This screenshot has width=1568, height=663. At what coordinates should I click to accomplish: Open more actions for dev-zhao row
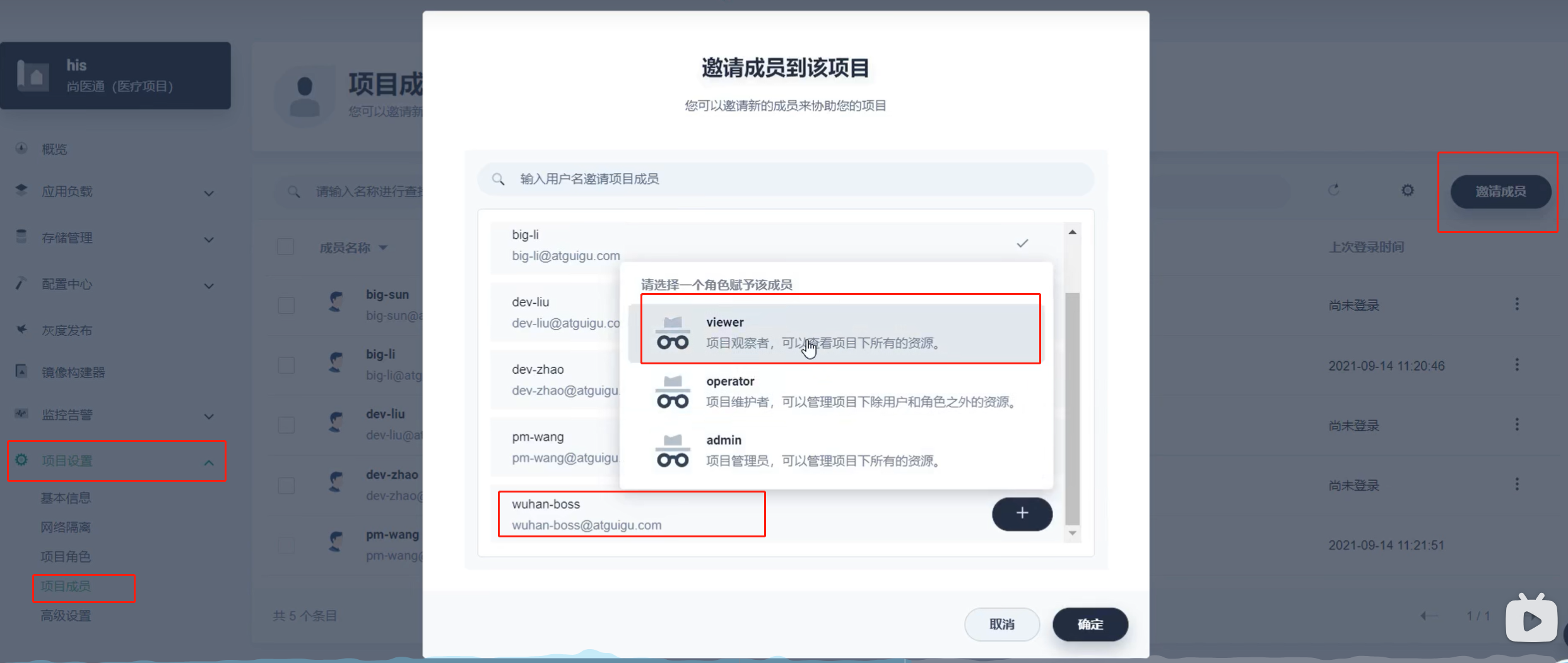tap(1517, 484)
